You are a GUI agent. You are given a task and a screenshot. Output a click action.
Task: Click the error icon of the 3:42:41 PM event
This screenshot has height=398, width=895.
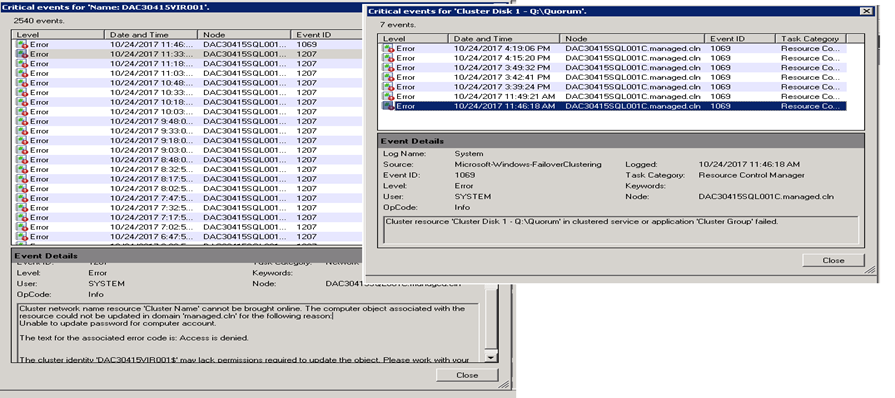(388, 77)
